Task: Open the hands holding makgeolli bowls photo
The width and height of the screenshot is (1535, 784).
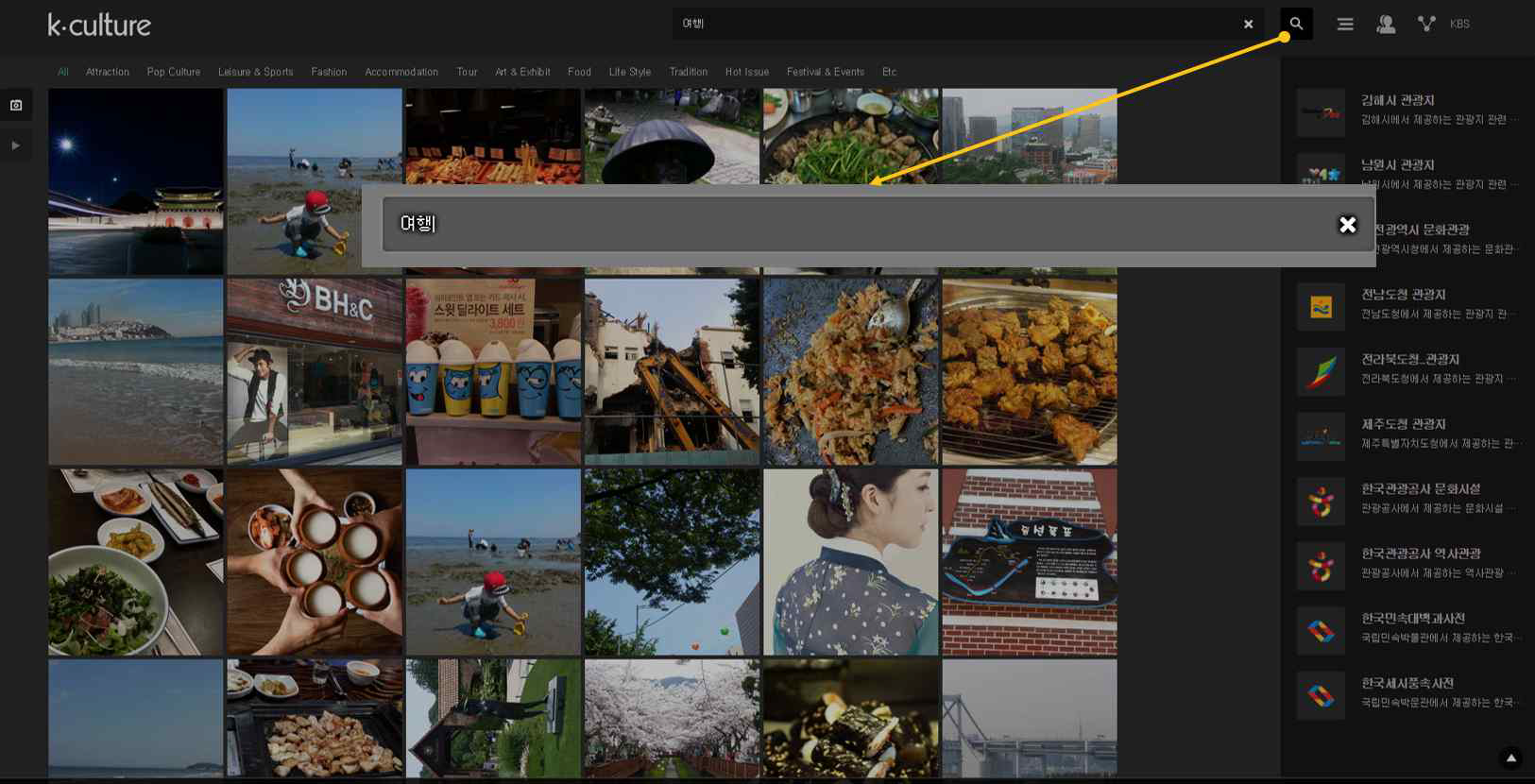Action: [315, 562]
